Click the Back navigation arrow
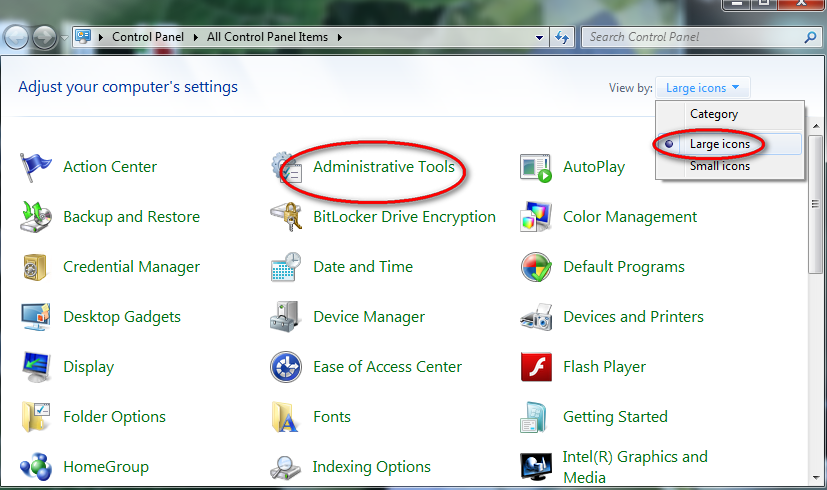The width and height of the screenshot is (827, 490). click(x=16, y=37)
